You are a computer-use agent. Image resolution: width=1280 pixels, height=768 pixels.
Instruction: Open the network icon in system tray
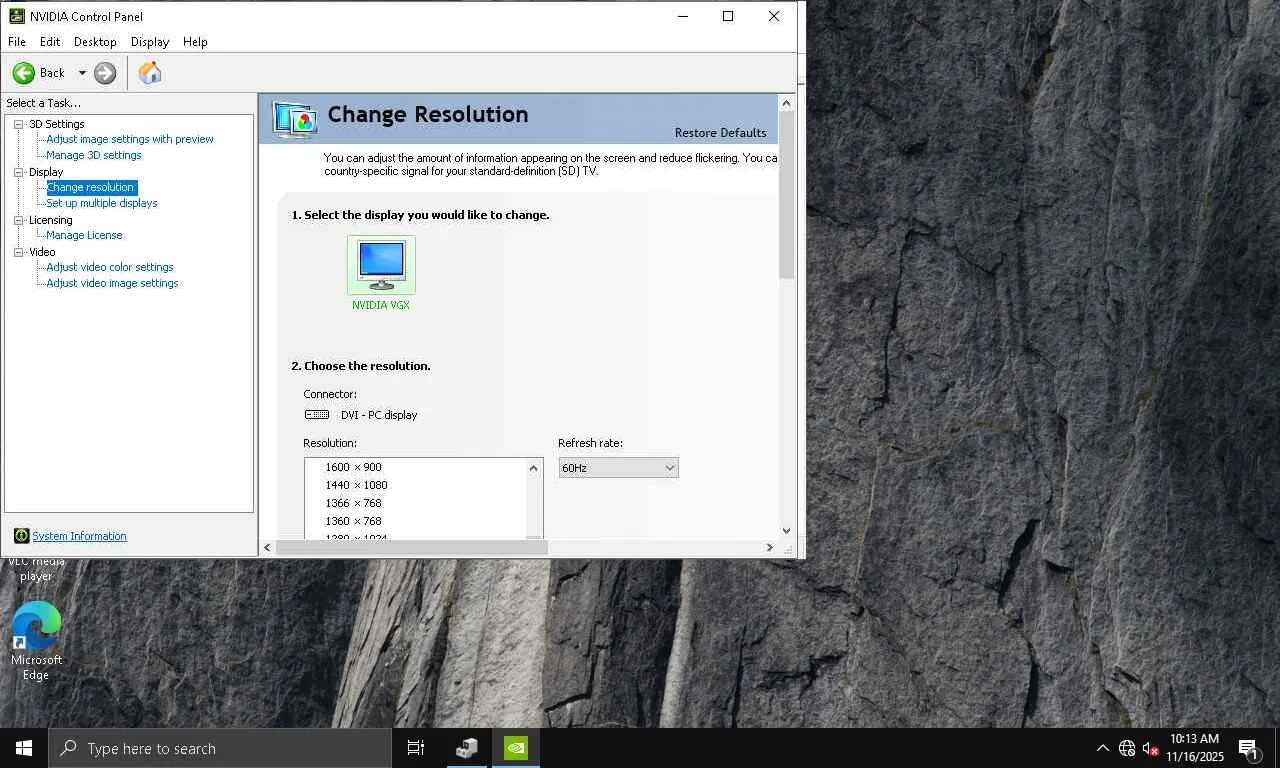point(1127,748)
